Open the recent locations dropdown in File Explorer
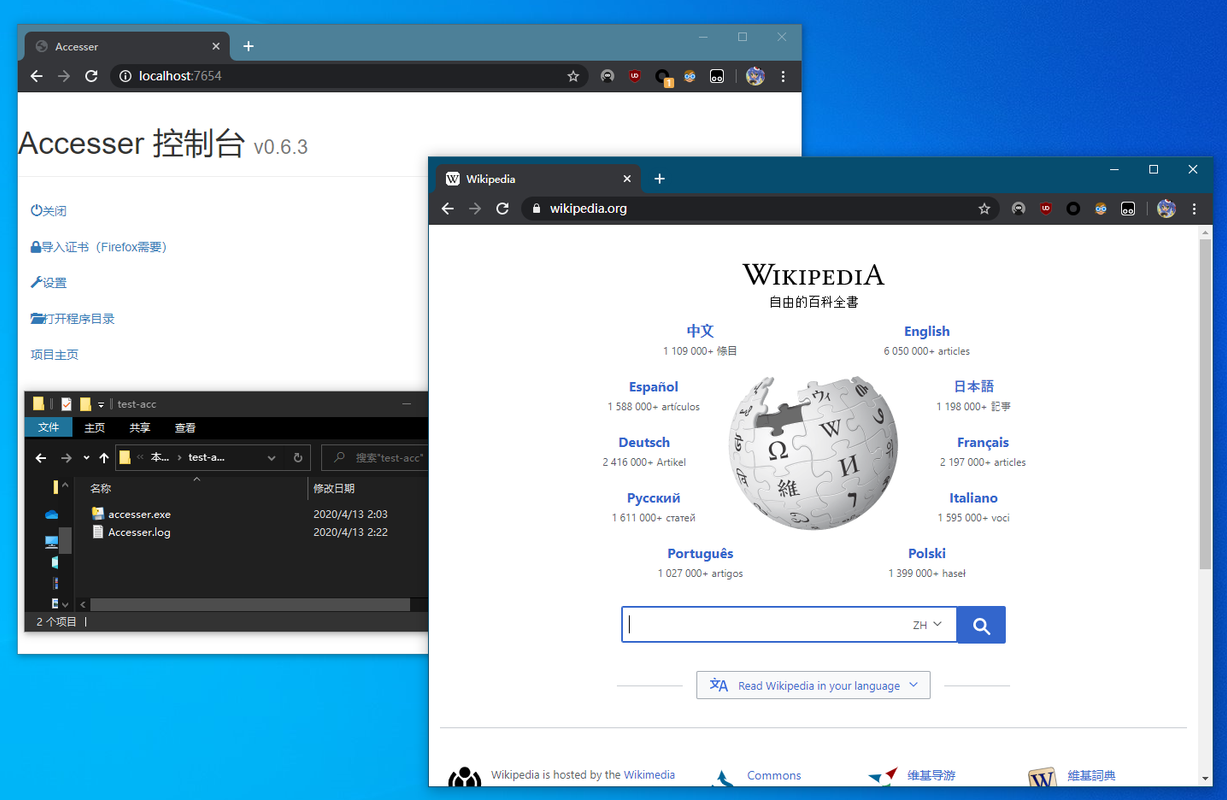This screenshot has width=1227, height=800. pyautogui.click(x=87, y=458)
